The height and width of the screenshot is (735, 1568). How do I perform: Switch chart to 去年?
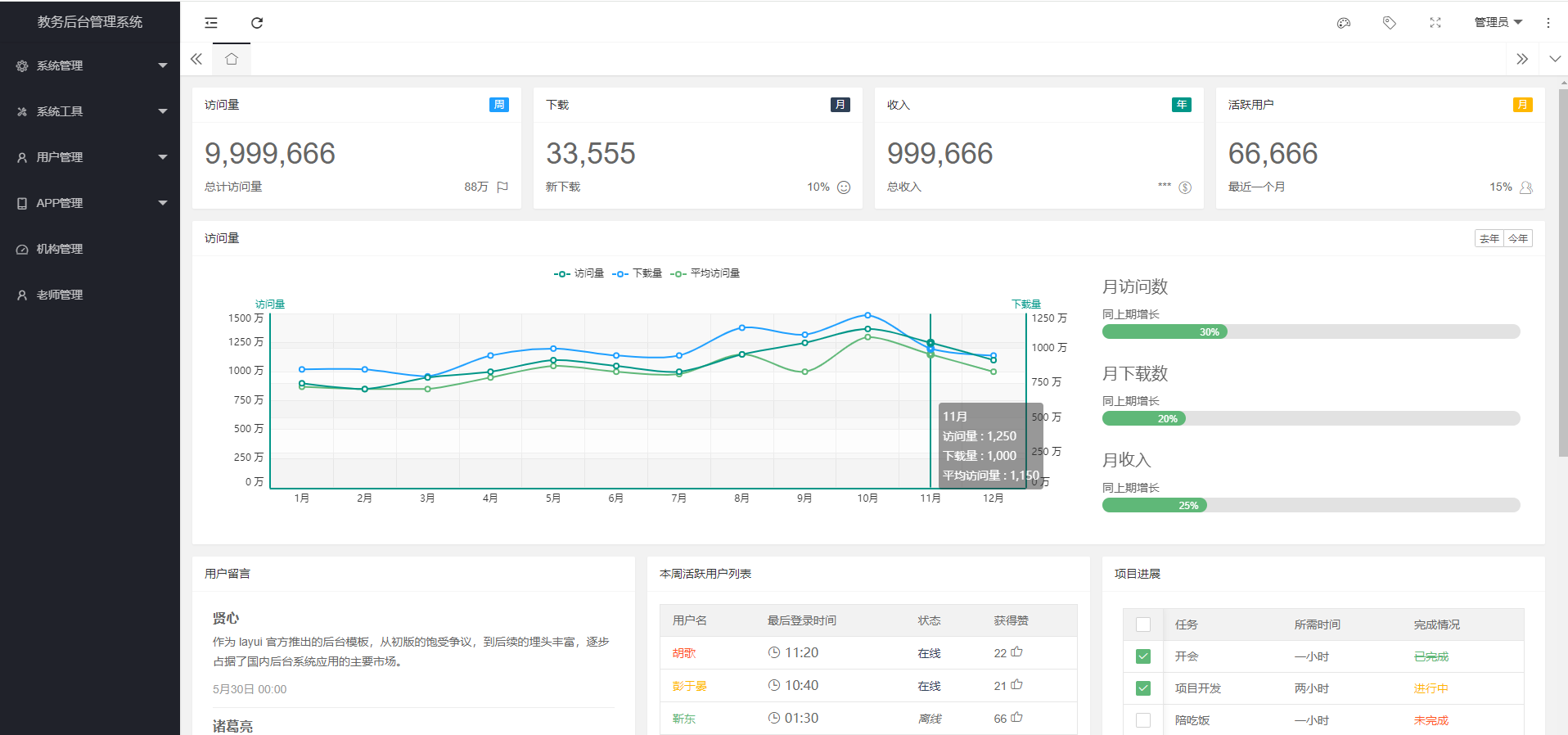(1489, 238)
